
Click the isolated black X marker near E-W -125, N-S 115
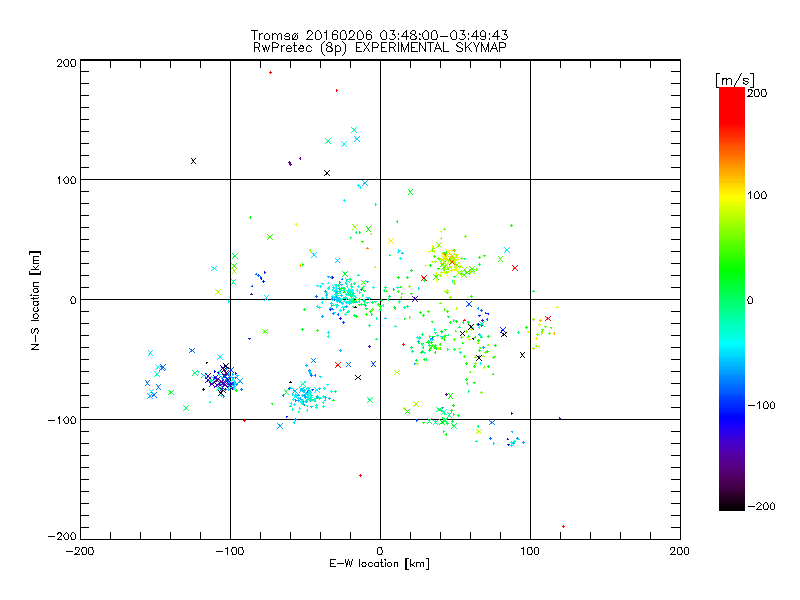click(x=193, y=161)
